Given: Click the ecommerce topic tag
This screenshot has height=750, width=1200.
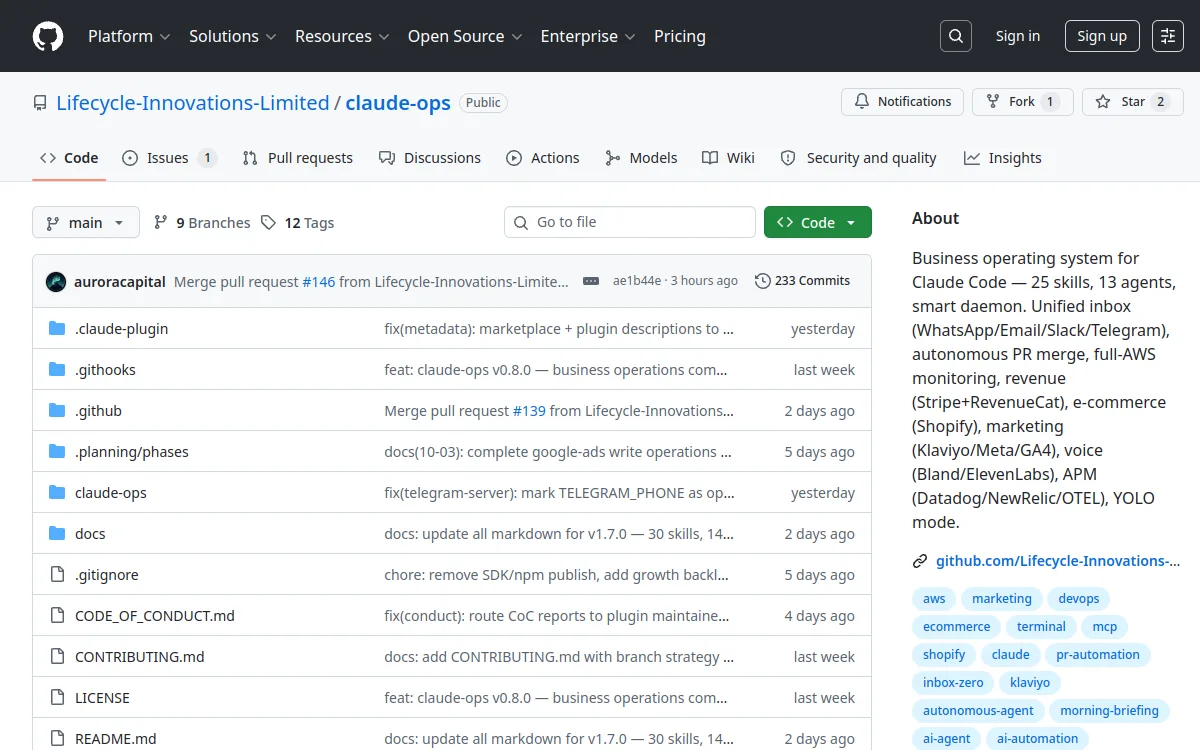Looking at the screenshot, I should [957, 627].
